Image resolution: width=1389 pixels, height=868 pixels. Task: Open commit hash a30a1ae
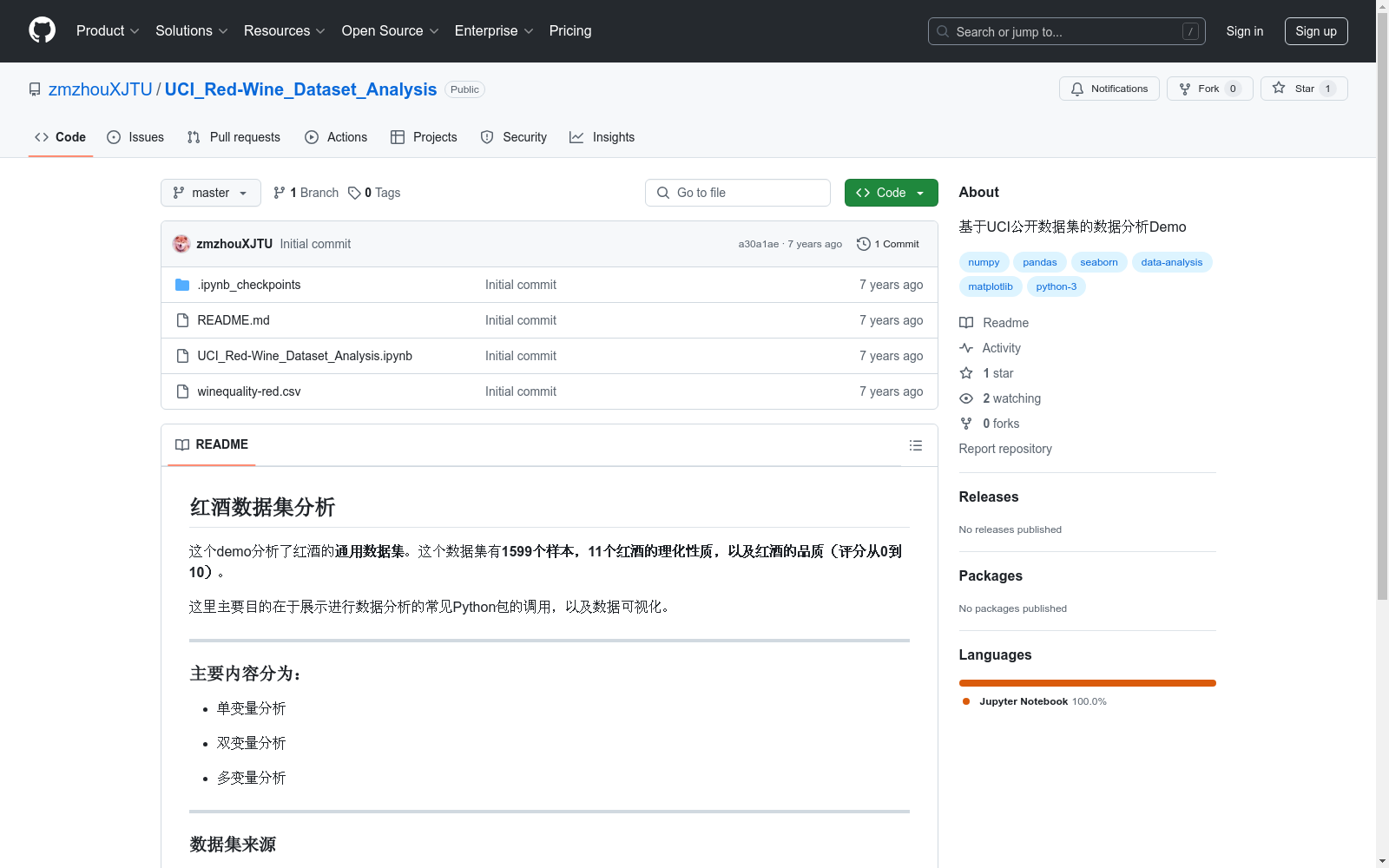[759, 244]
